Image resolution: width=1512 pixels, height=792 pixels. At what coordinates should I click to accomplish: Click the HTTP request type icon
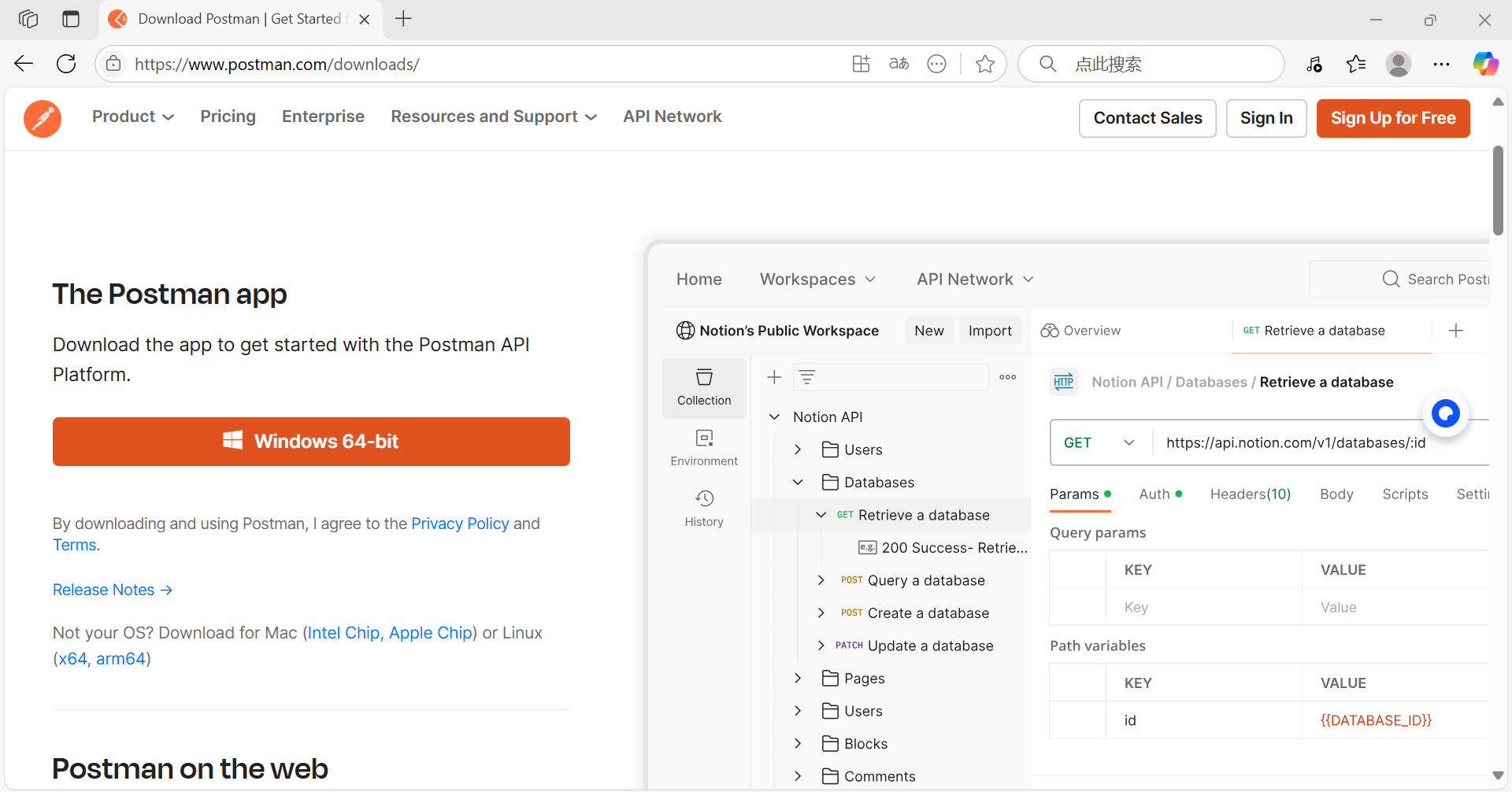[1064, 382]
